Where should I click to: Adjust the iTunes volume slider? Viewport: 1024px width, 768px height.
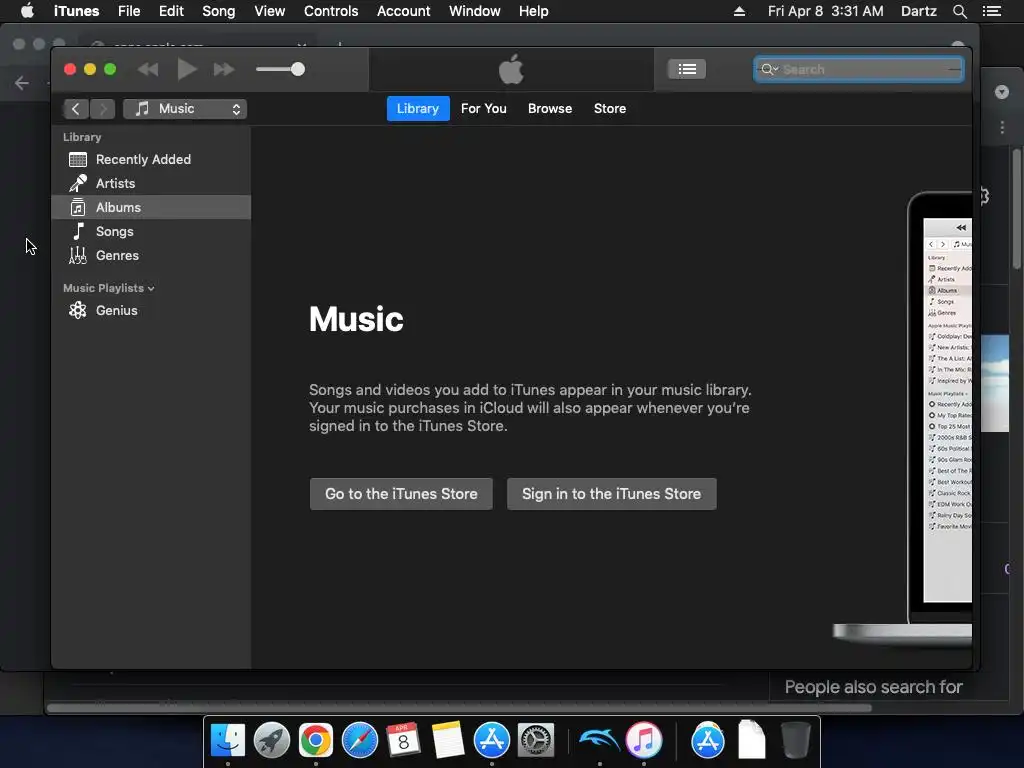tap(280, 69)
